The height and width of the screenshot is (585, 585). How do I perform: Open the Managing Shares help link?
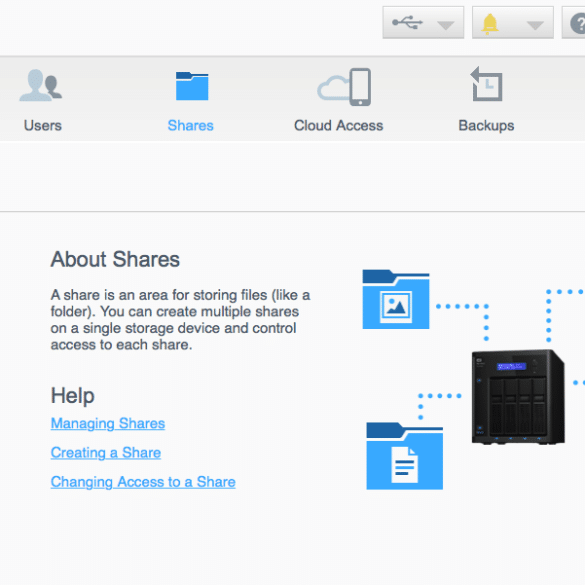tap(108, 424)
